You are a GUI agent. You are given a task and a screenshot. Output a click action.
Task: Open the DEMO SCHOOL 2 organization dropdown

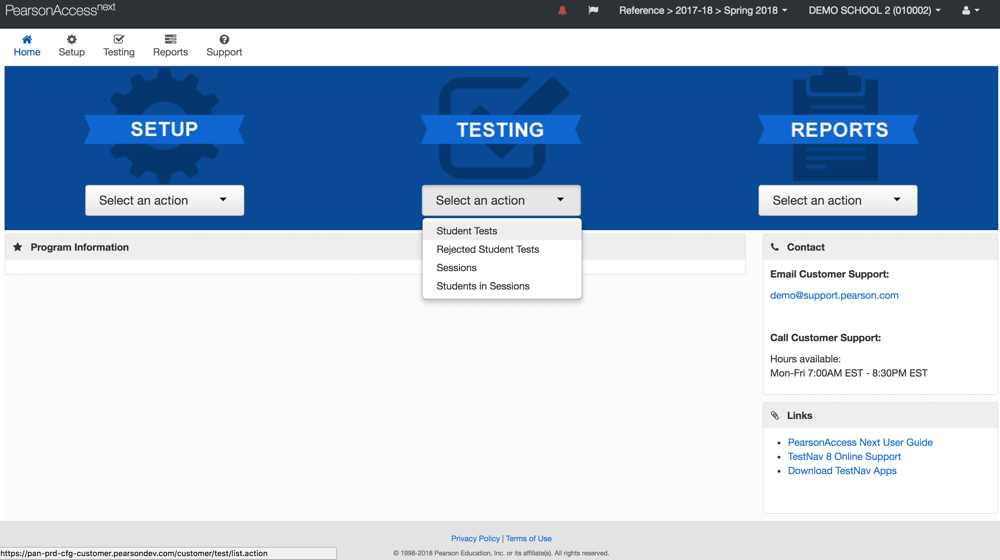tap(874, 11)
